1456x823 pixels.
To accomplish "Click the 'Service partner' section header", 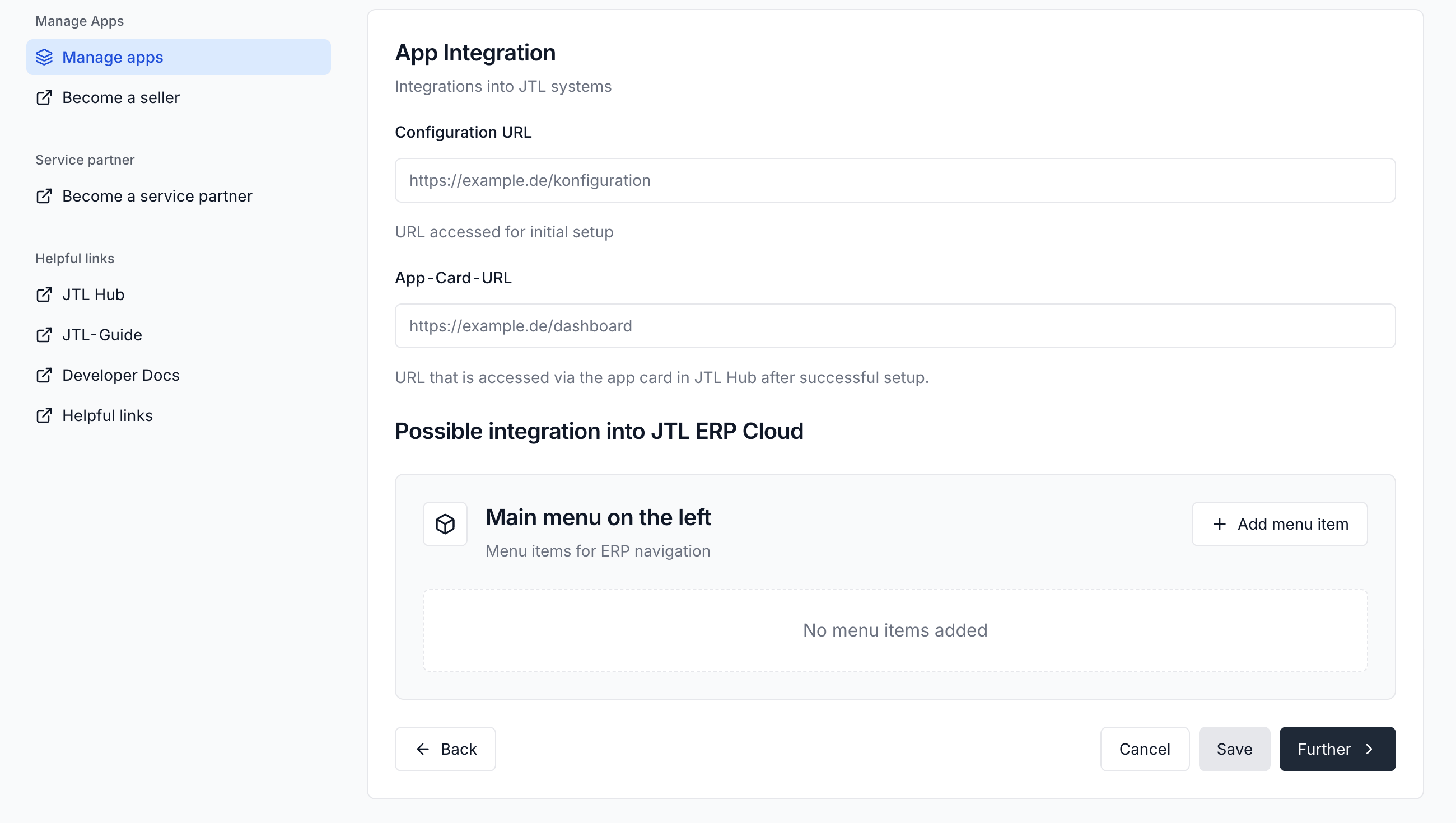I will pos(85,160).
